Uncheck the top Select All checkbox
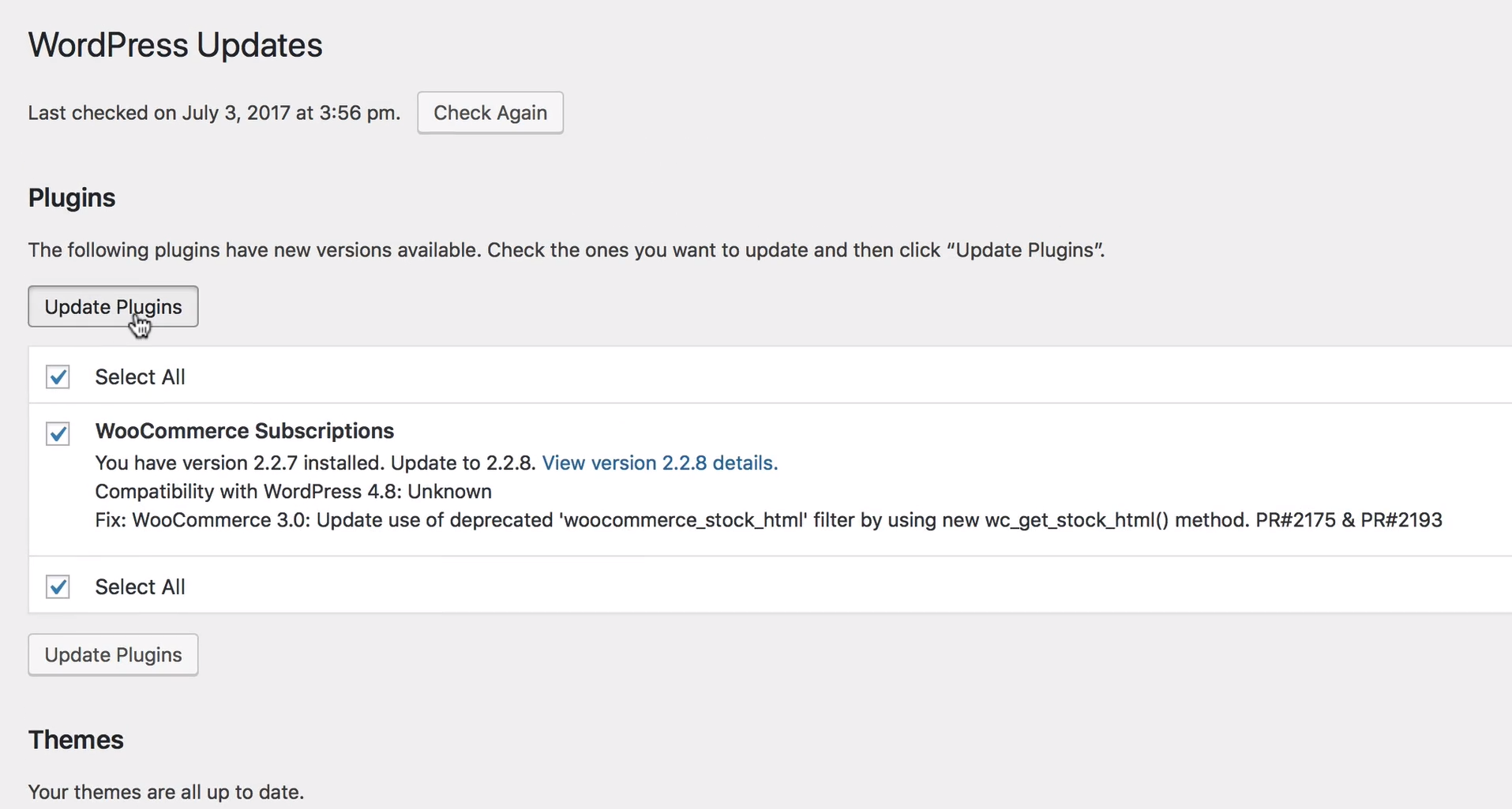This screenshot has height=809, width=1512. (58, 377)
